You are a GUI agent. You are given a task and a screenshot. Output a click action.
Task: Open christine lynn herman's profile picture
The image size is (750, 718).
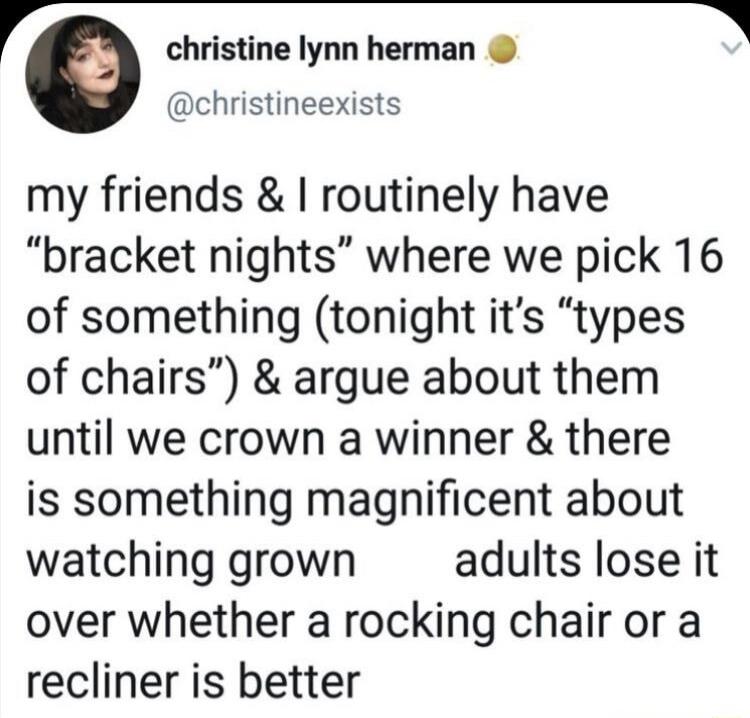click(x=83, y=75)
